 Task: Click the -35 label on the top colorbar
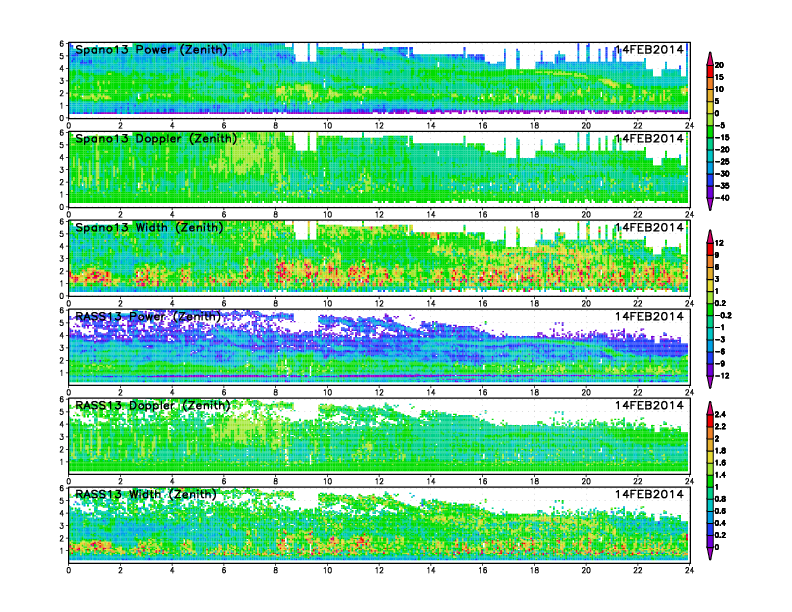point(722,186)
